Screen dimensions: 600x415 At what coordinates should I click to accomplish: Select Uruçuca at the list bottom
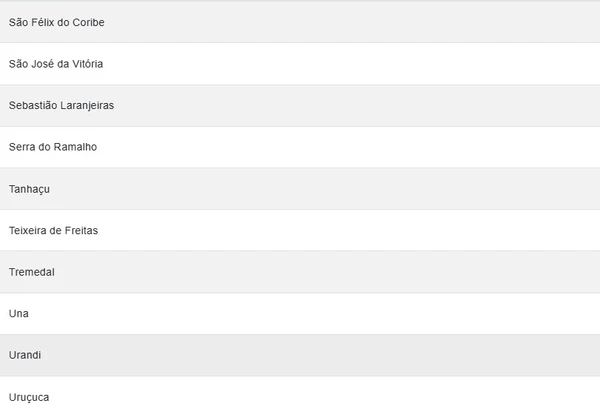coord(300,397)
